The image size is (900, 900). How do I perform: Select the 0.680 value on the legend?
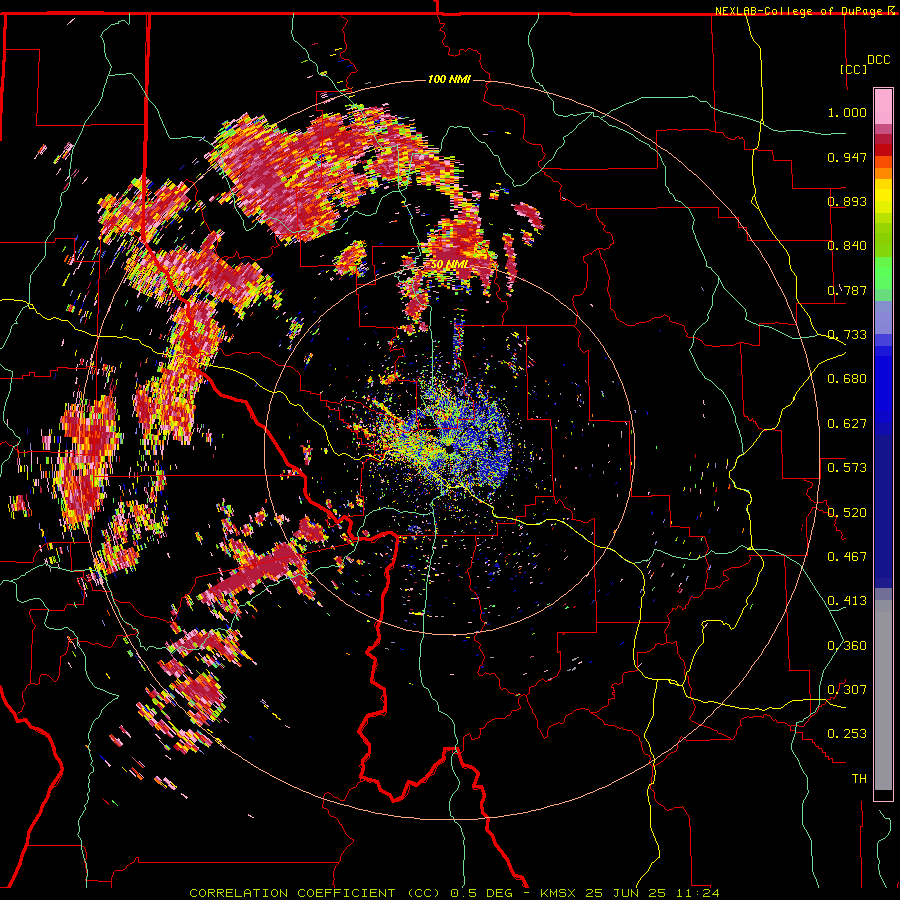point(847,379)
